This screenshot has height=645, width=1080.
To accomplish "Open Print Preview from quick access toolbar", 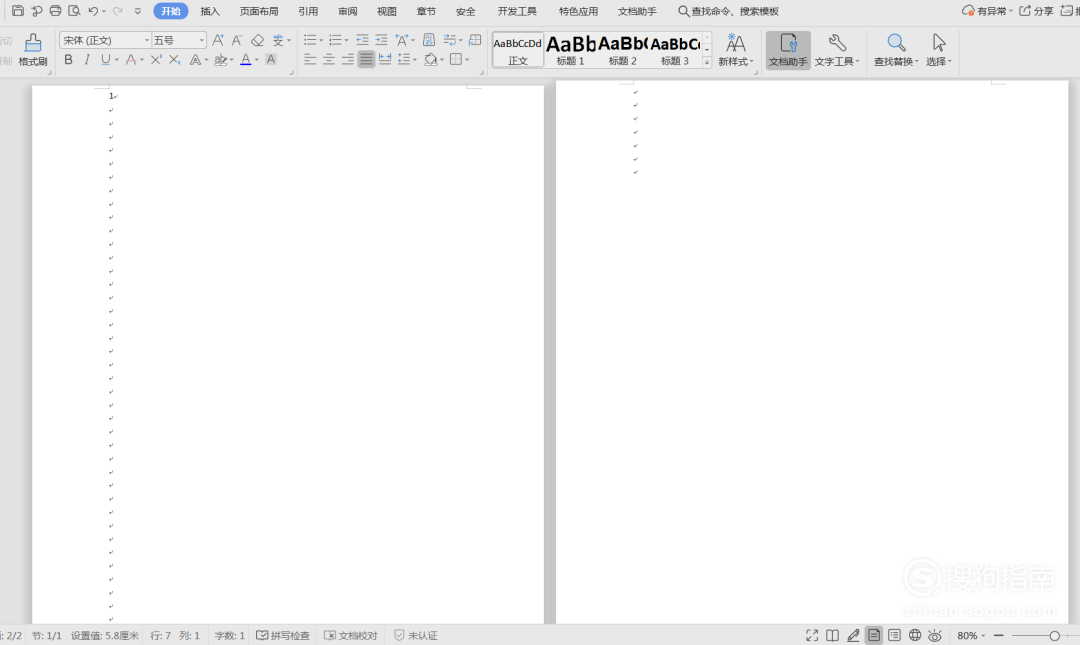I will coord(74,11).
